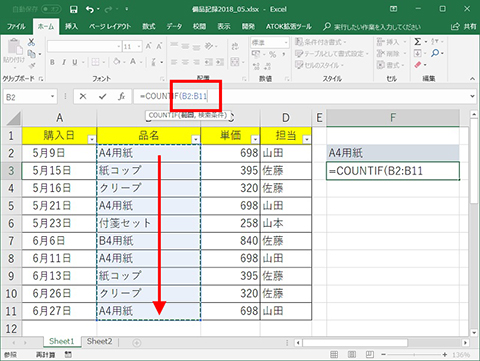The height and width of the screenshot is (361, 480).
Task: Click the zoom slider
Action: click(x=414, y=354)
